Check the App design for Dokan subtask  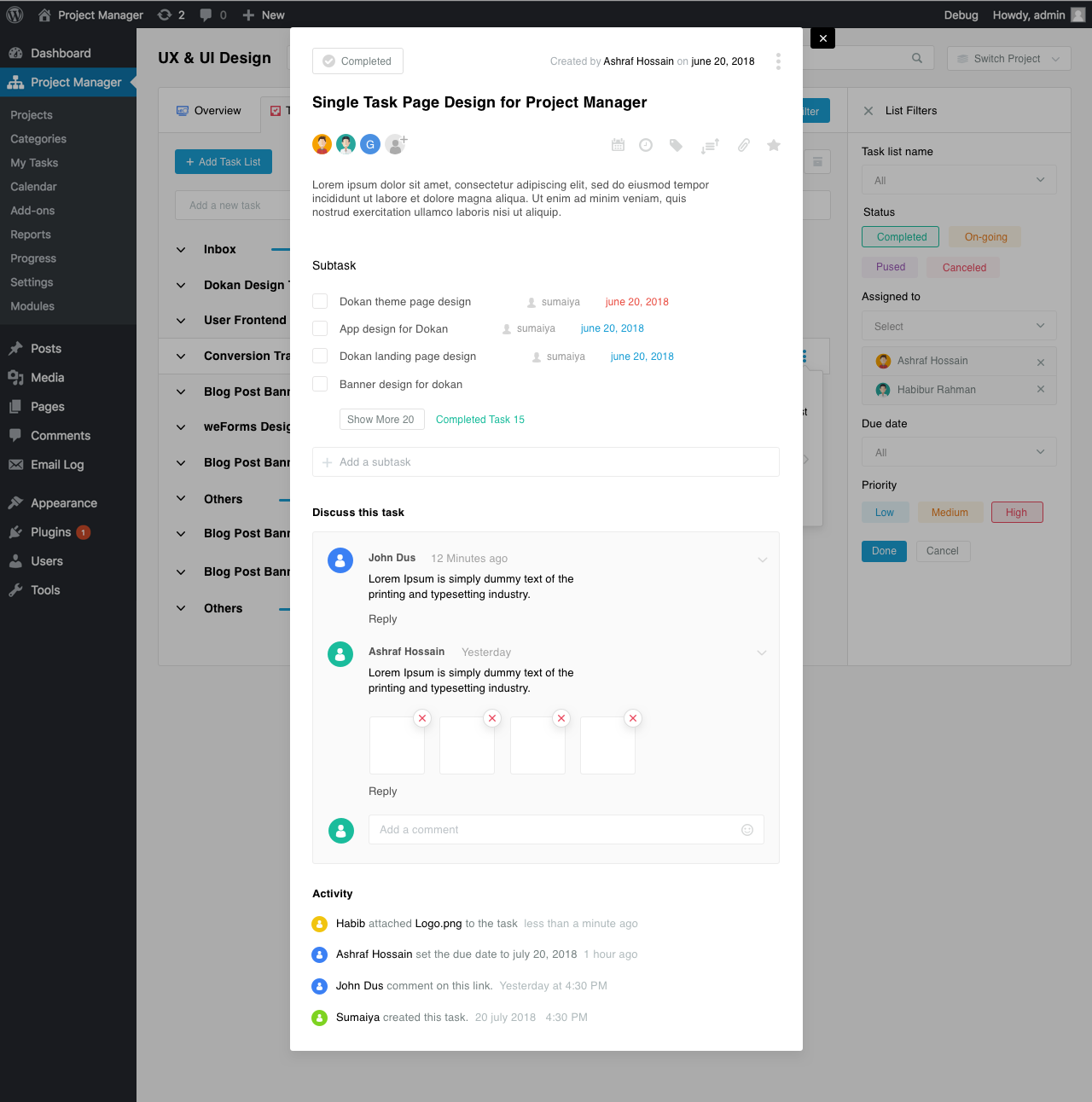(320, 328)
